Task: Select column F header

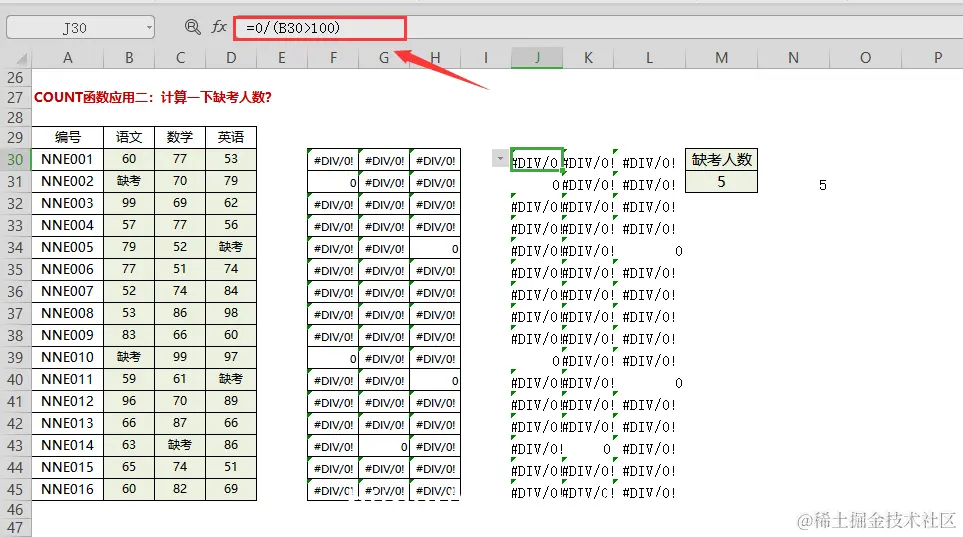Action: [x=333, y=58]
